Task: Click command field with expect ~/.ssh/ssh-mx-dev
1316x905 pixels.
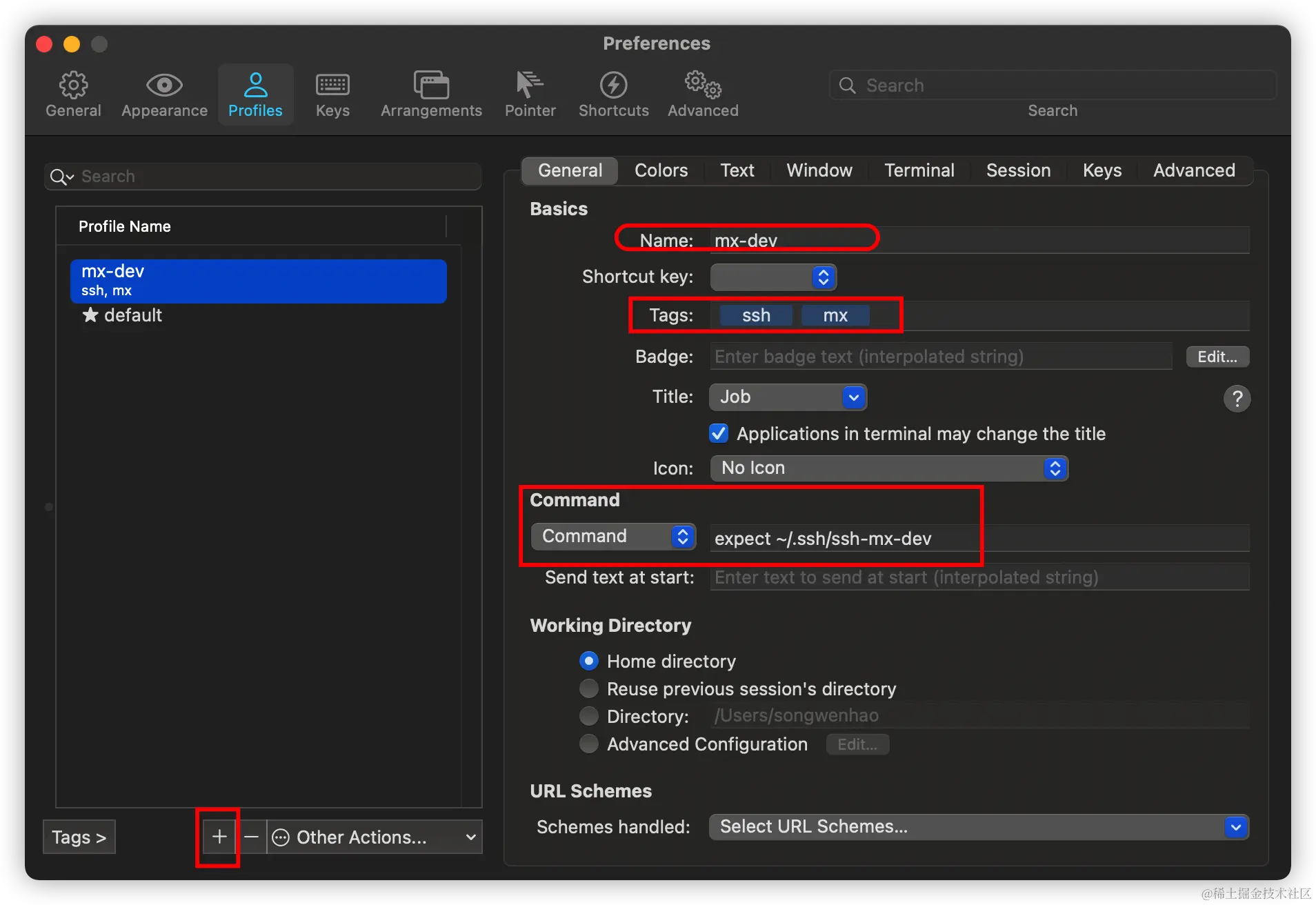Action: pos(979,538)
